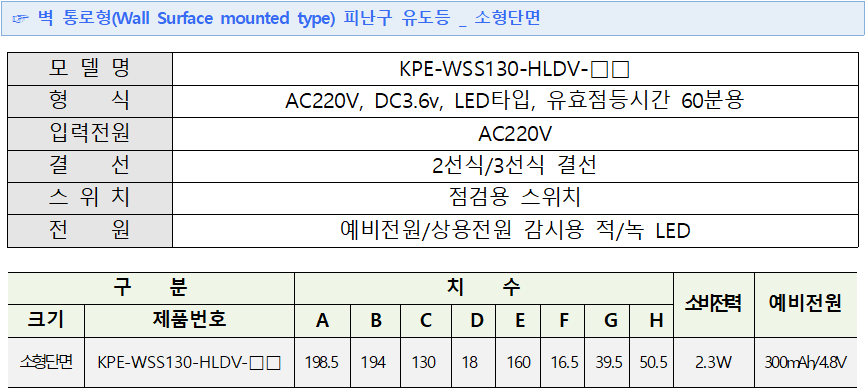The height and width of the screenshot is (389, 866).
Task: Click the '130' value under C
Action: [423, 363]
